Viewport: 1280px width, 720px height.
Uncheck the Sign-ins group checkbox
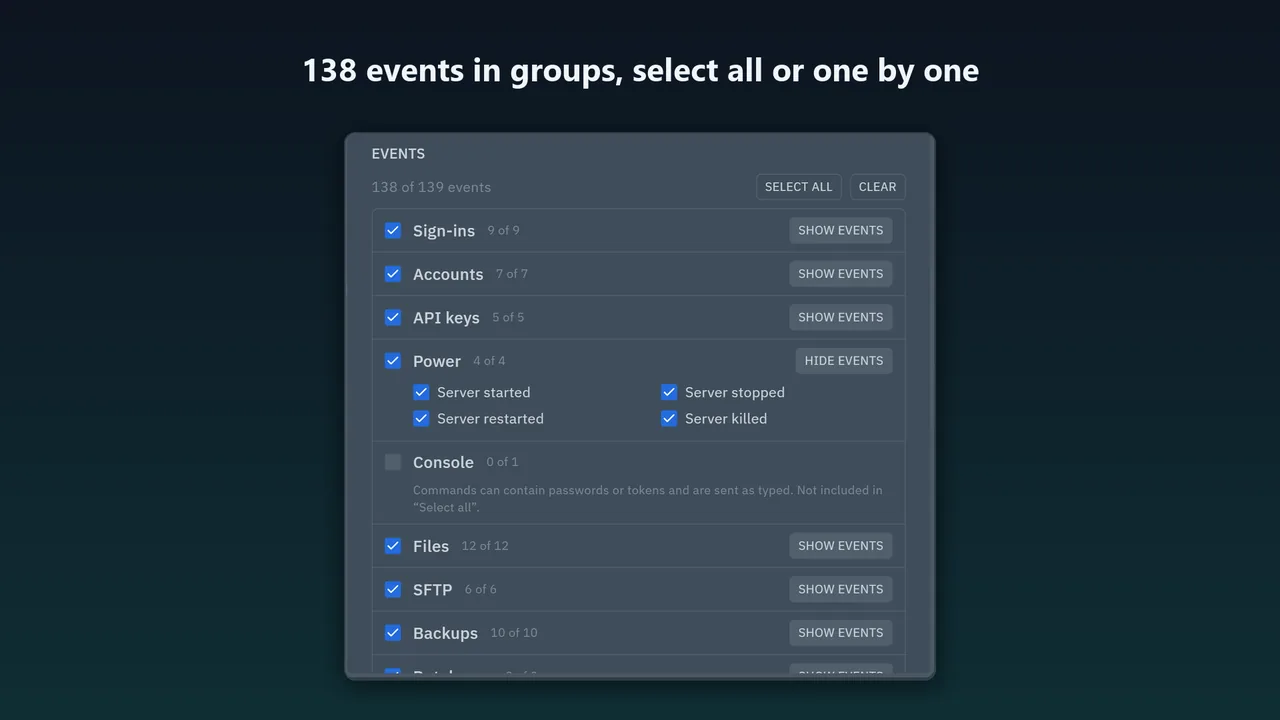tap(393, 230)
